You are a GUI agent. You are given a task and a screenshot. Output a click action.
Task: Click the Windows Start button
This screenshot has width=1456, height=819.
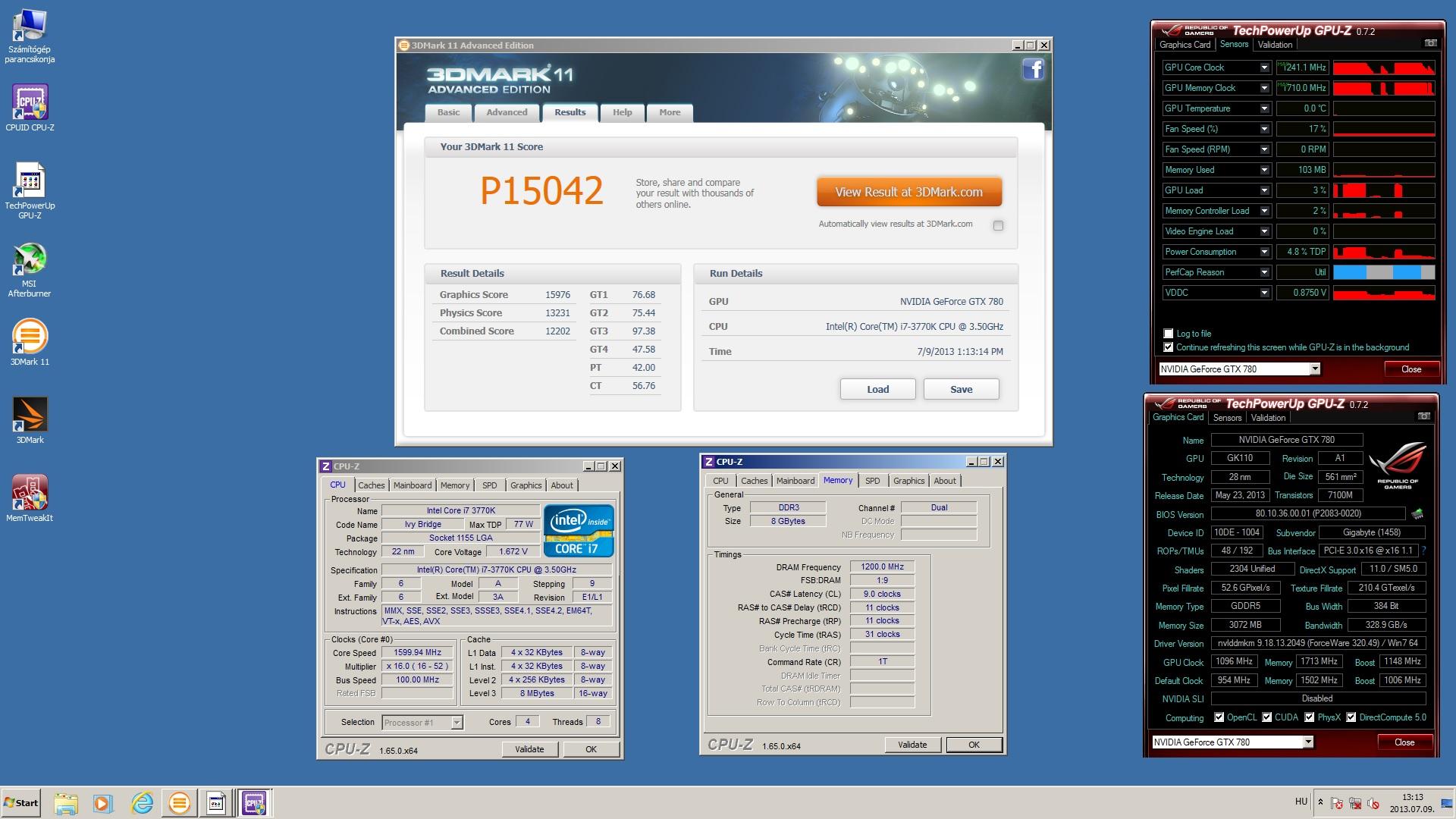click(x=21, y=802)
